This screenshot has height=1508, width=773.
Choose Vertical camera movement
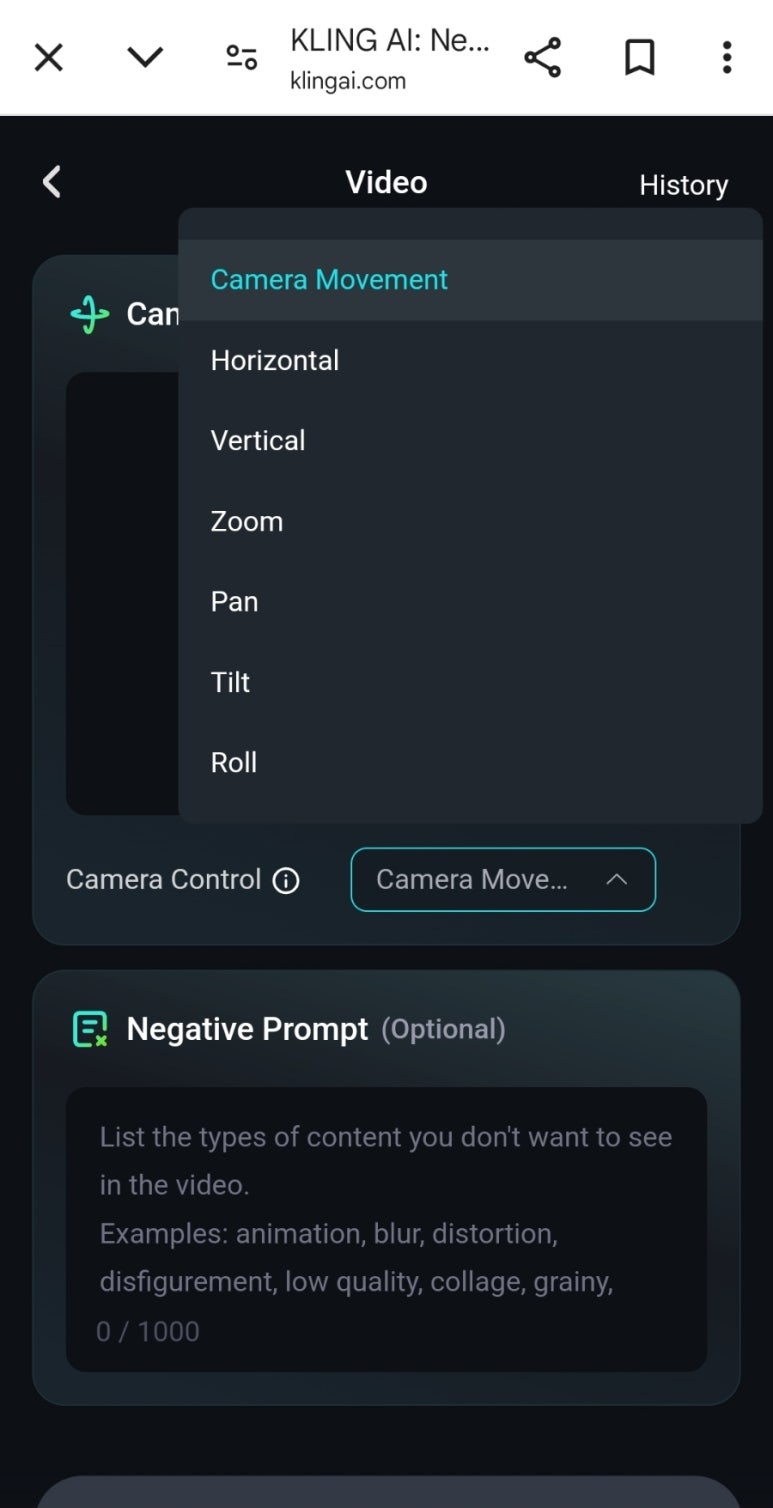click(x=470, y=440)
